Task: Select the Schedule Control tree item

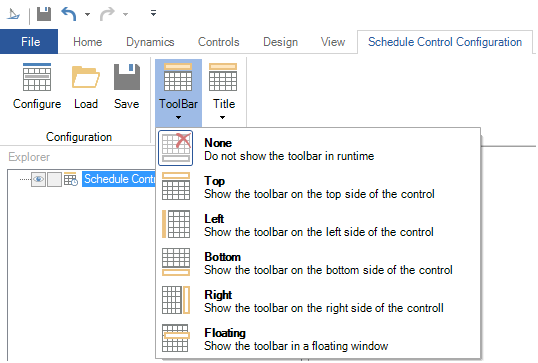Action: click(x=119, y=179)
